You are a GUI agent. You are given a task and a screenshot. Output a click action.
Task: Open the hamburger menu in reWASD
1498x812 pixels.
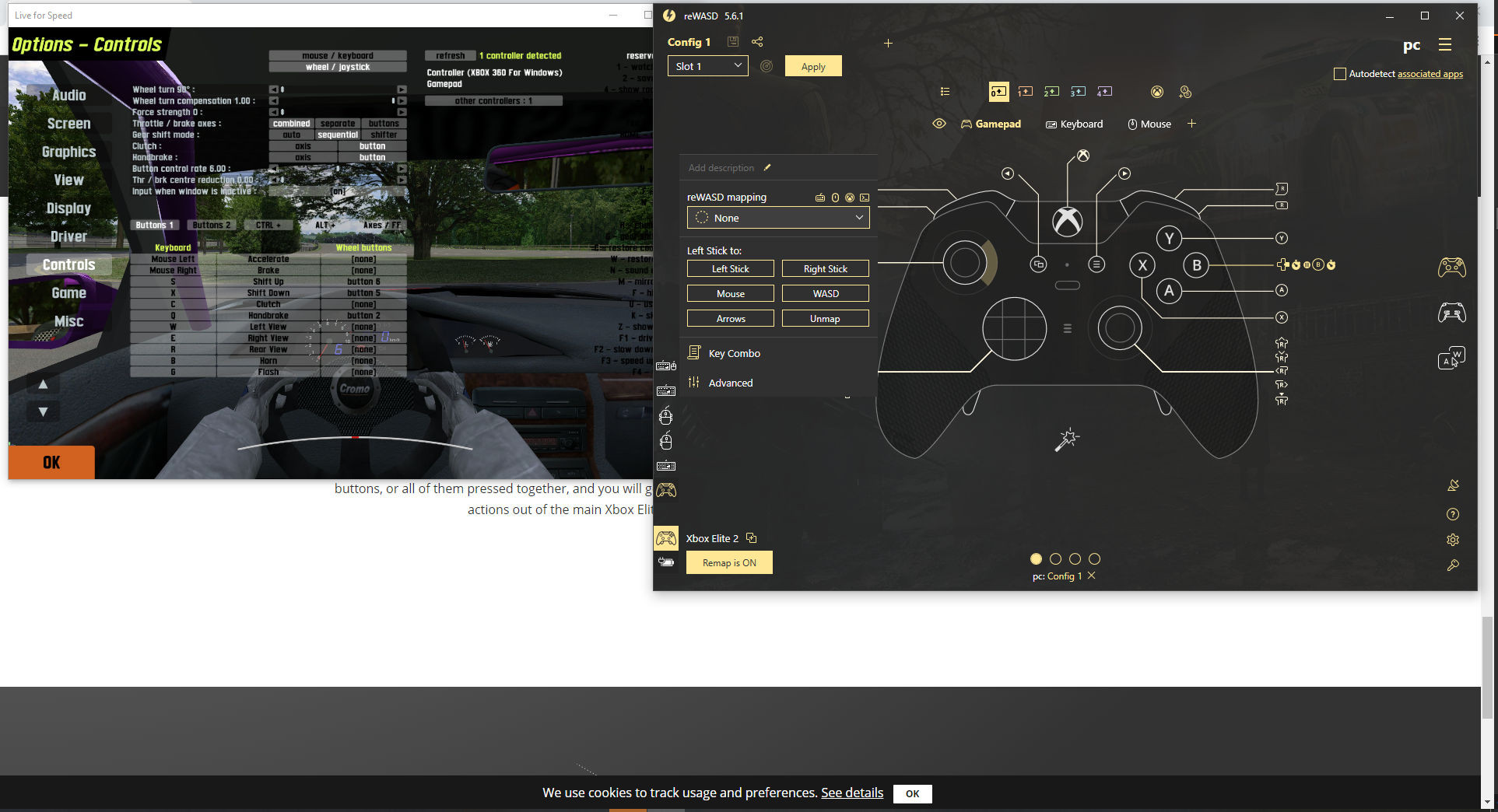1445,45
